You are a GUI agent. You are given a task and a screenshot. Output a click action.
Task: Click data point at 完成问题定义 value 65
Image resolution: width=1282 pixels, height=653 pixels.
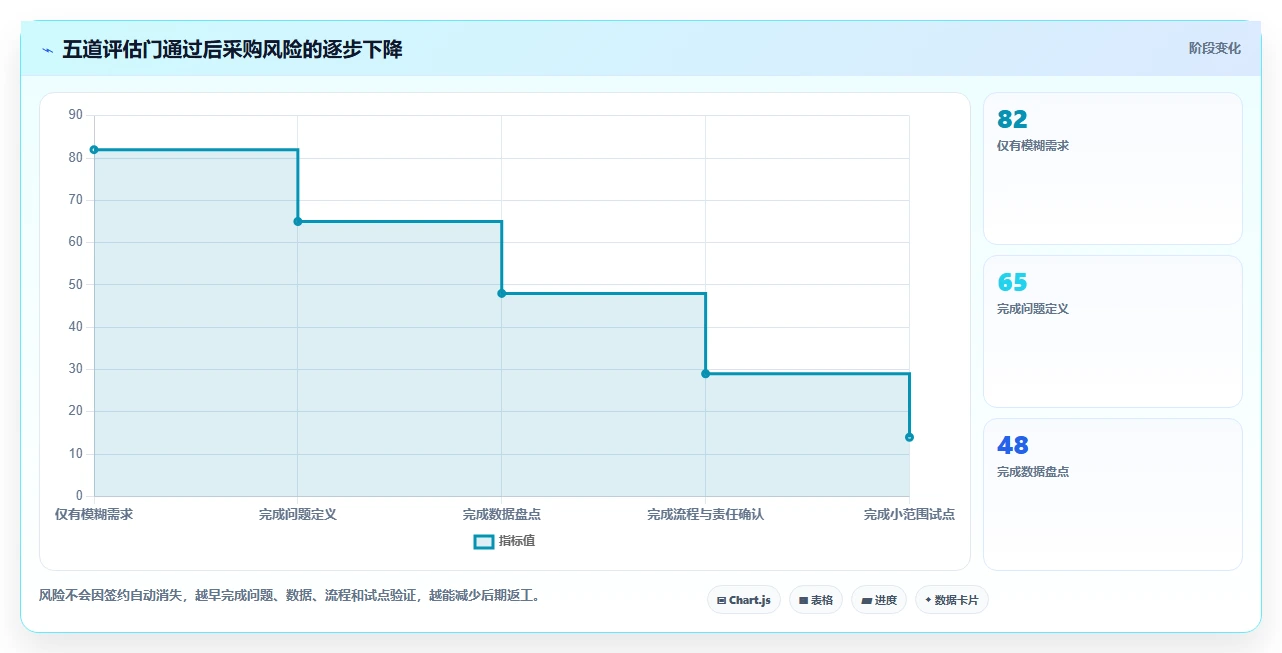point(298,221)
